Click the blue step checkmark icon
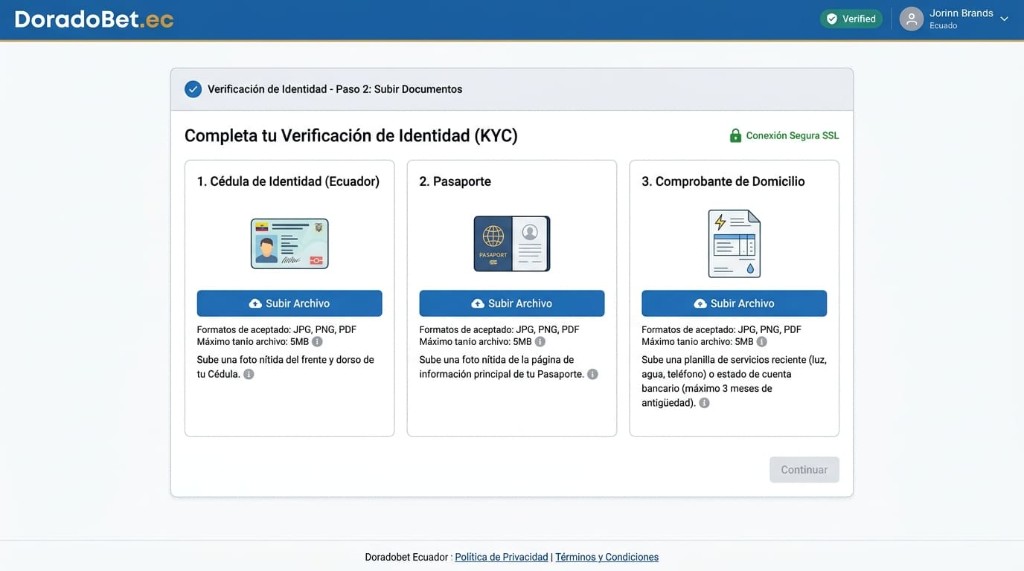 pyautogui.click(x=193, y=89)
